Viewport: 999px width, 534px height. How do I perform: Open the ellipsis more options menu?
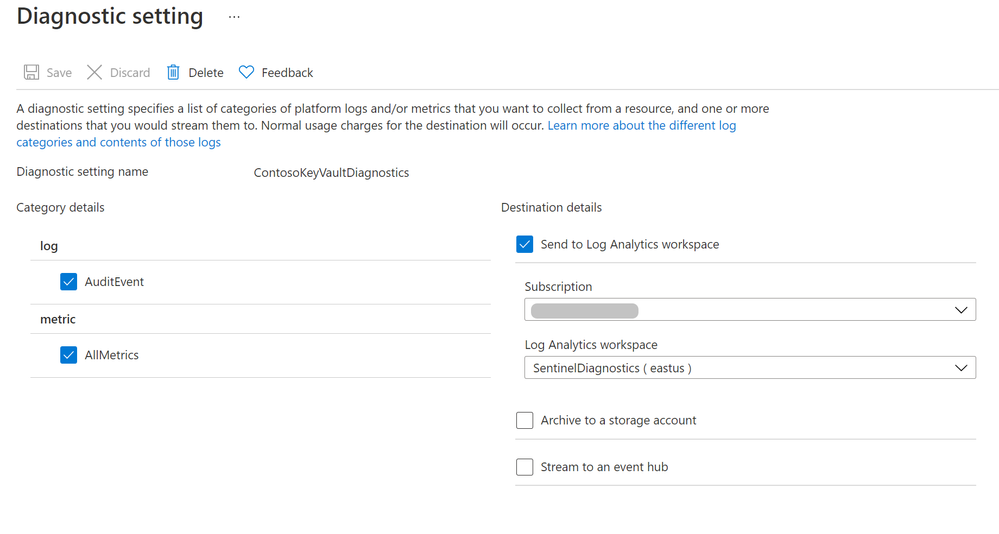click(234, 17)
